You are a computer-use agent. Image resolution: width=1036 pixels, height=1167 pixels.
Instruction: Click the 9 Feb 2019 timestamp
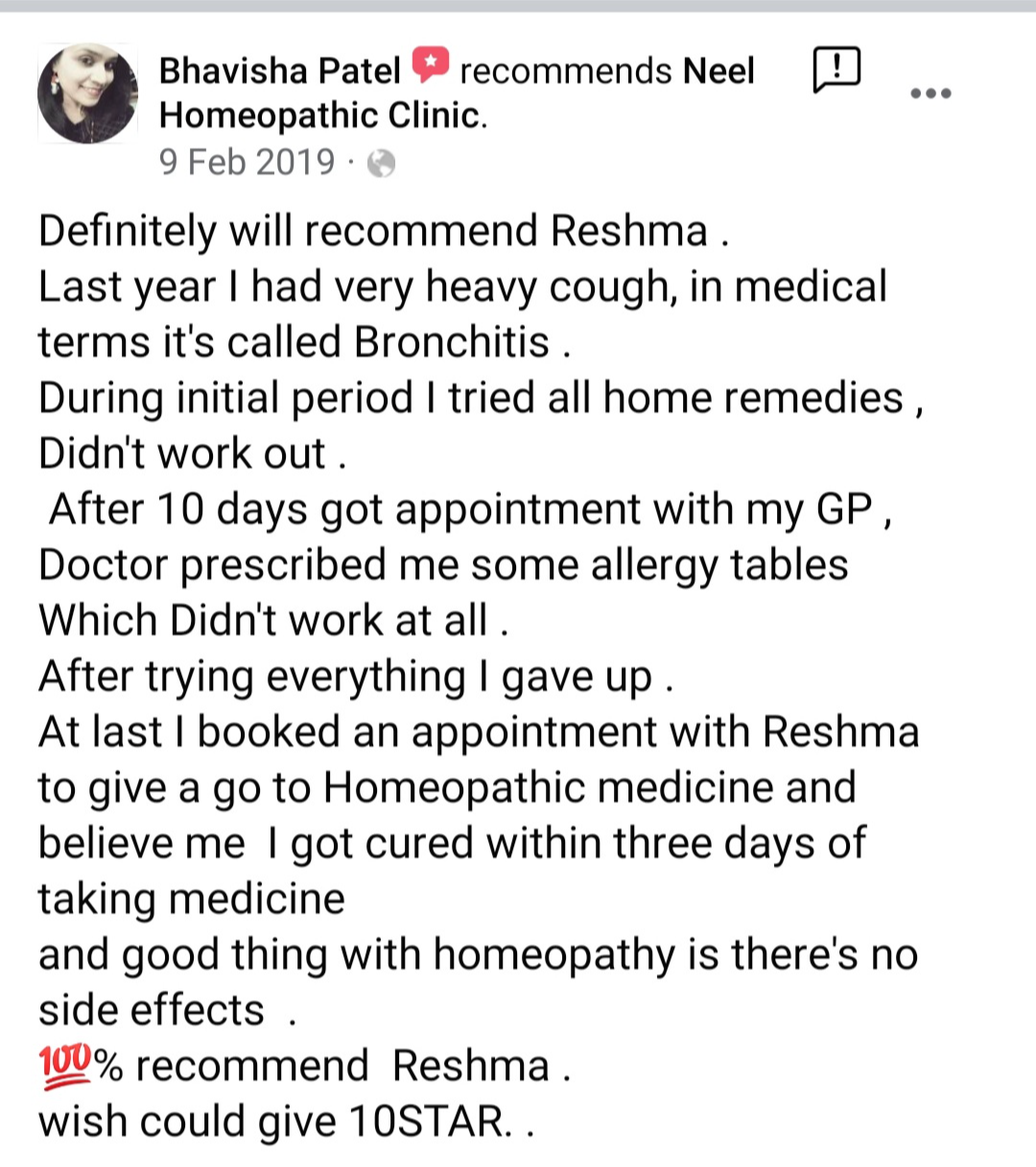[x=247, y=162]
